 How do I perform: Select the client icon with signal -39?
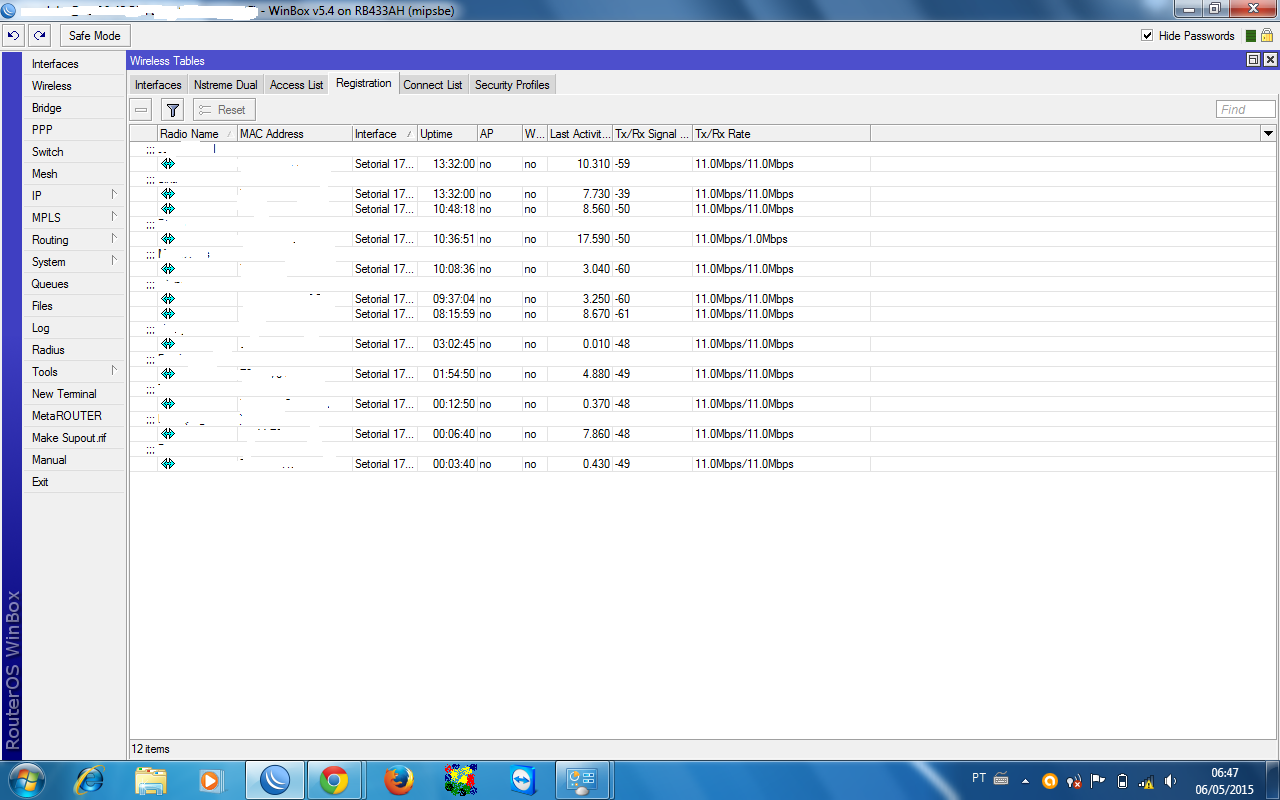pos(168,194)
